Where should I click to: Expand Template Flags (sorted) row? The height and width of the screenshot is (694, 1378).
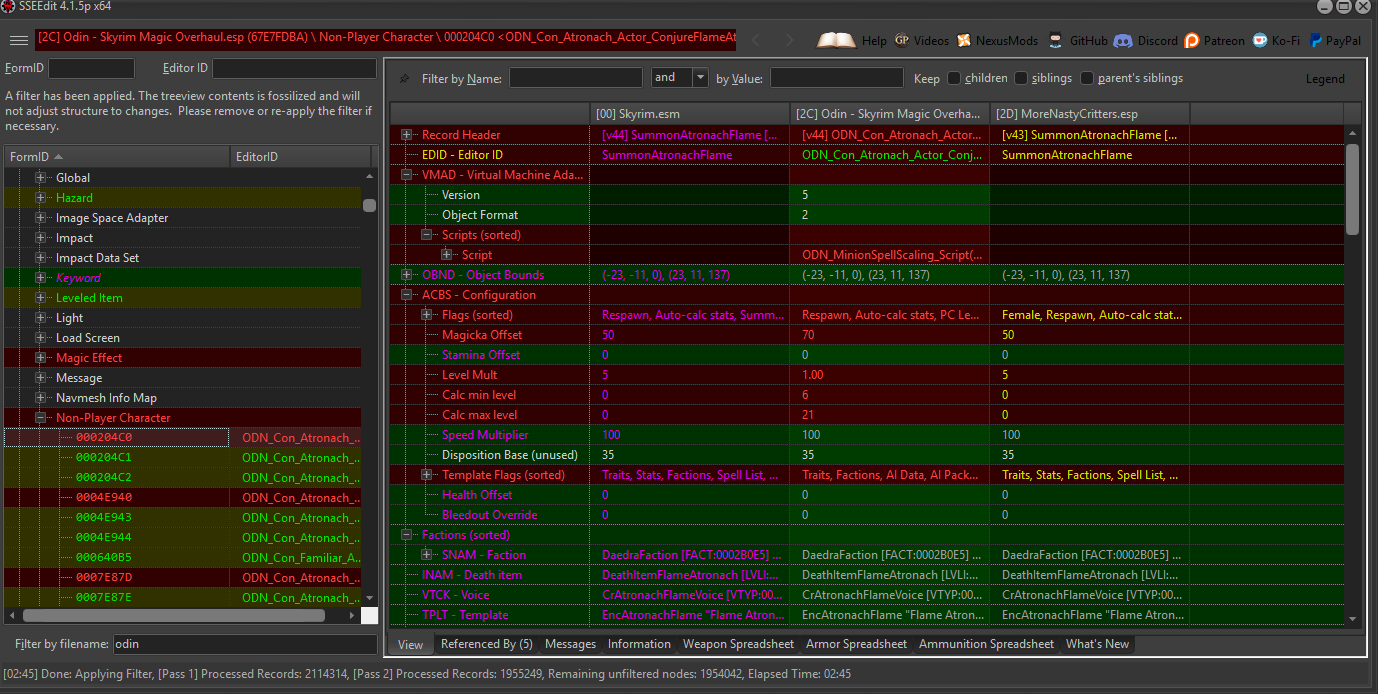click(427, 475)
